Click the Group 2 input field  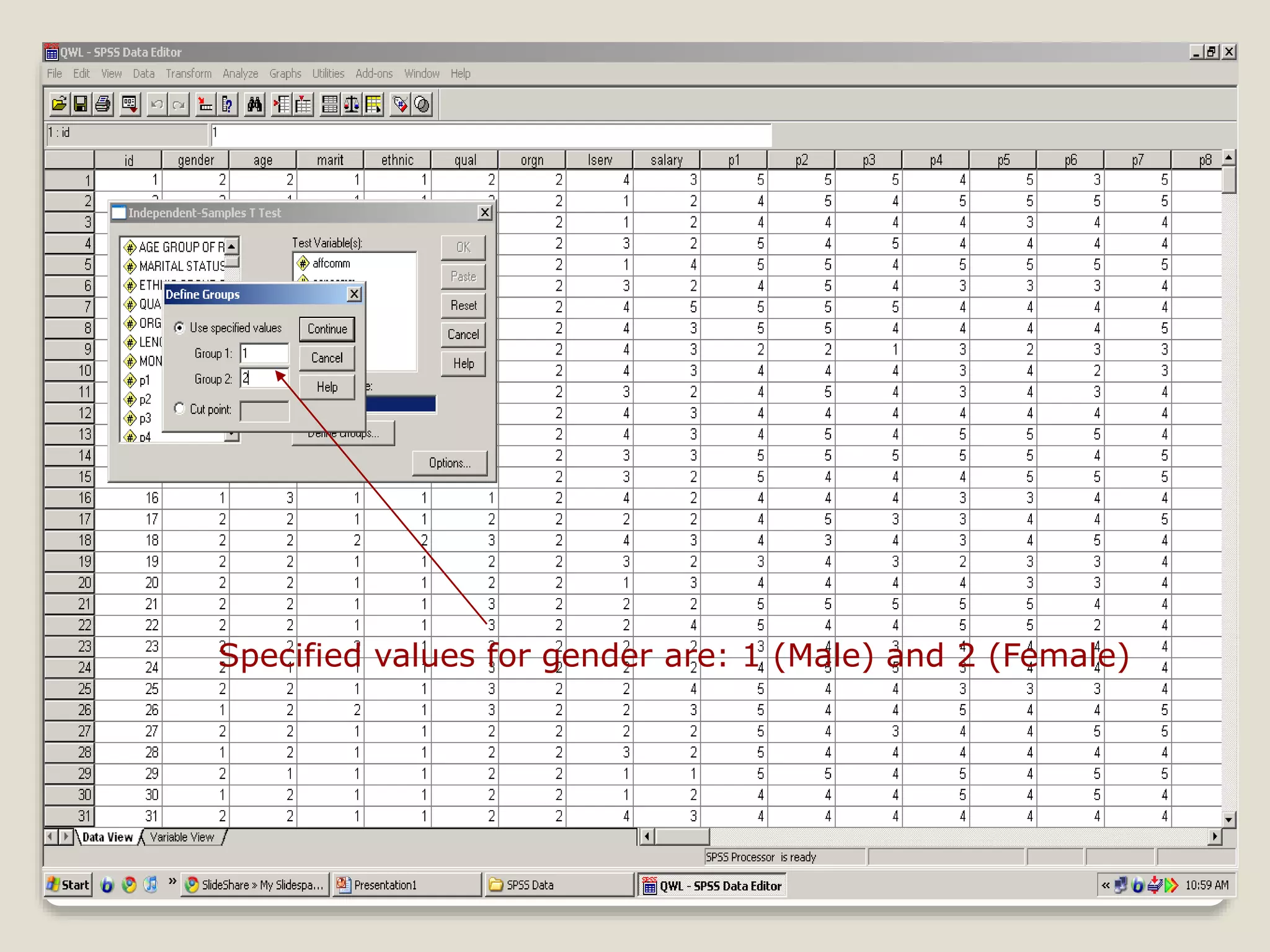click(265, 378)
